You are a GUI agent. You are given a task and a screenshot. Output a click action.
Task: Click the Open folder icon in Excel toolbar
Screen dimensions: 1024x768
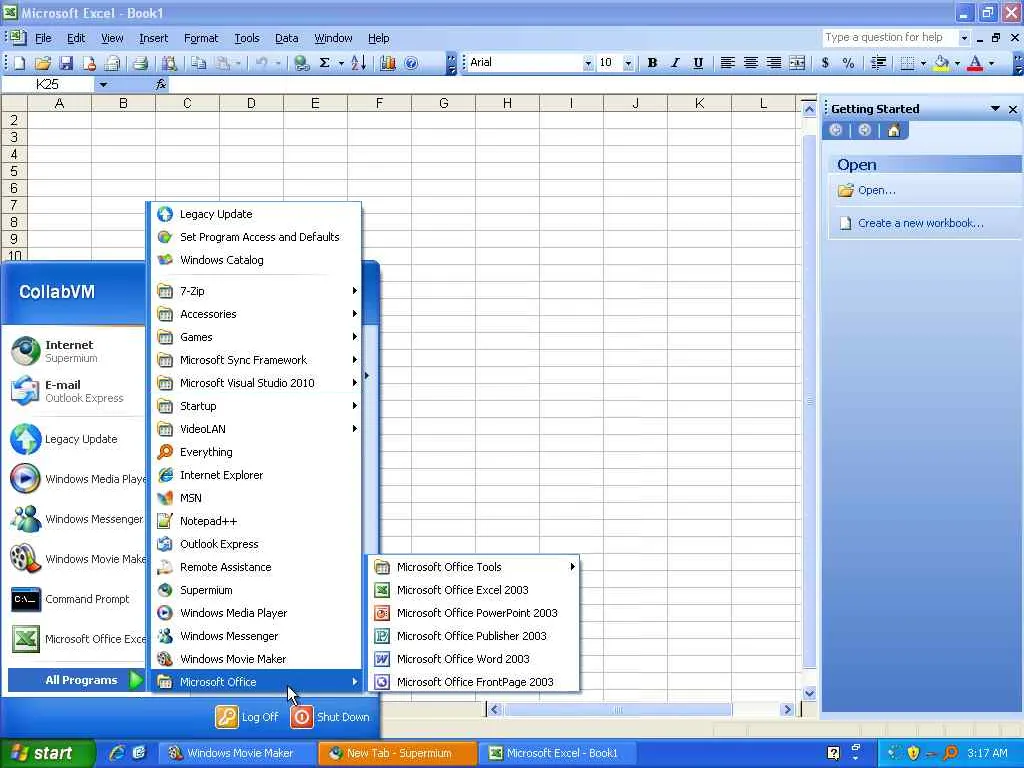coord(42,63)
